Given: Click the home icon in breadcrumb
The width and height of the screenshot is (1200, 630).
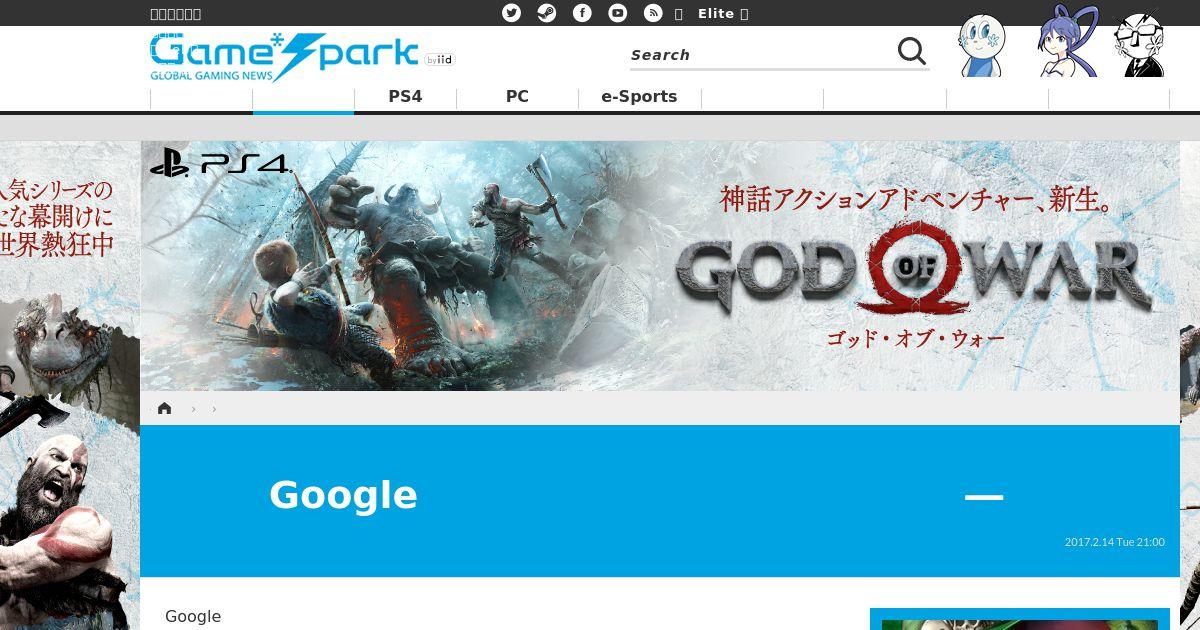Looking at the screenshot, I should click(165, 408).
